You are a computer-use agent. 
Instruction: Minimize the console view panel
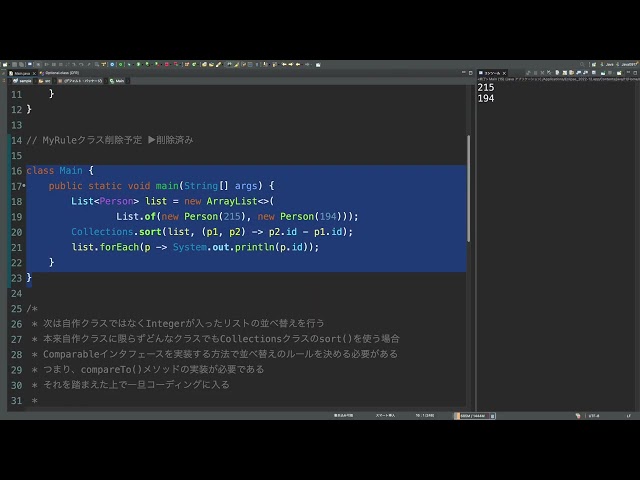pyautogui.click(x=629, y=72)
